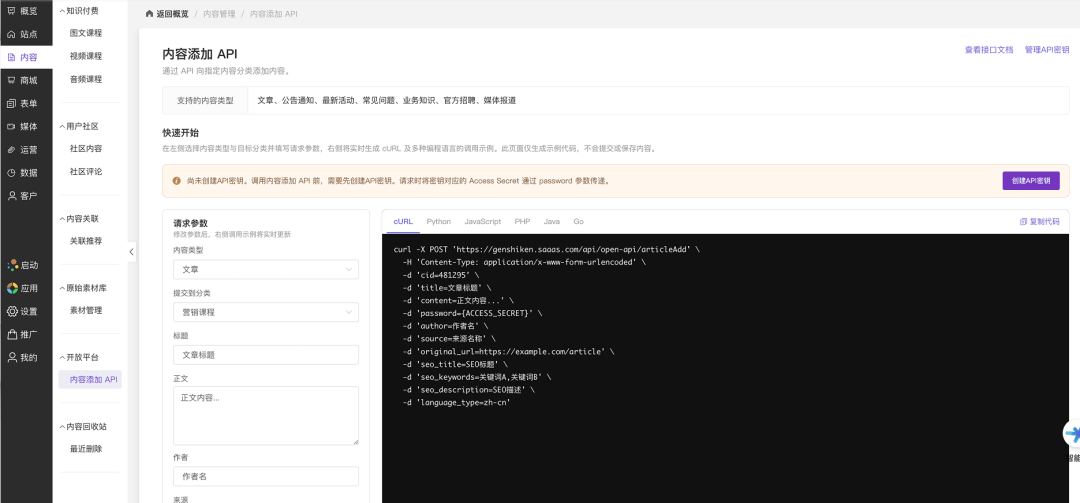Open 图文课程 in the sidebar
Viewport: 1080px width, 503px height.
point(86,33)
